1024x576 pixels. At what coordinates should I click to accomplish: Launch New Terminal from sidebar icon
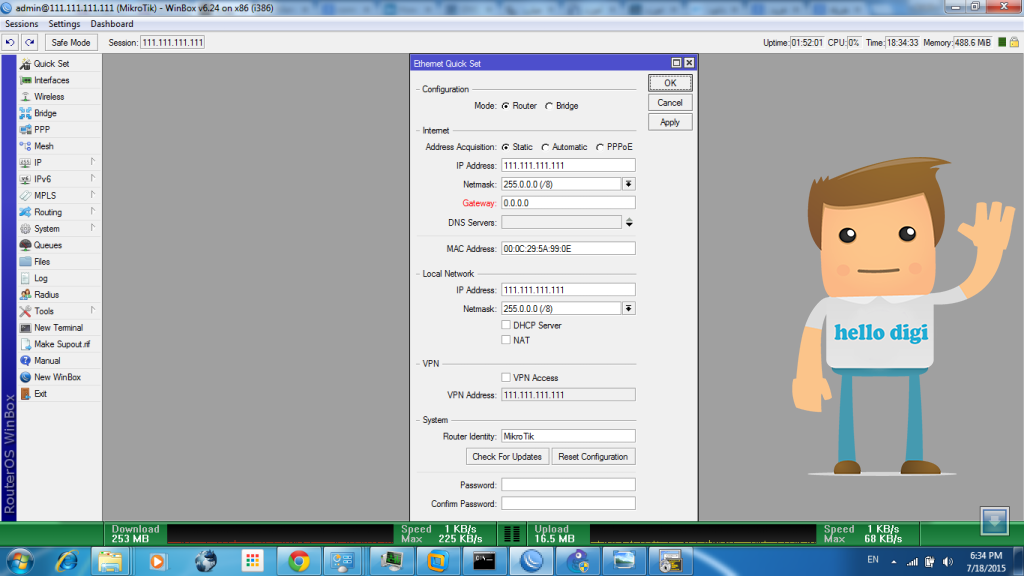25,328
